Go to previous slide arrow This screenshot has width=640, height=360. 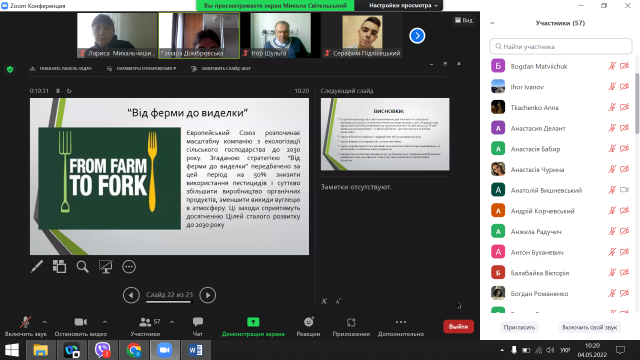point(131,295)
